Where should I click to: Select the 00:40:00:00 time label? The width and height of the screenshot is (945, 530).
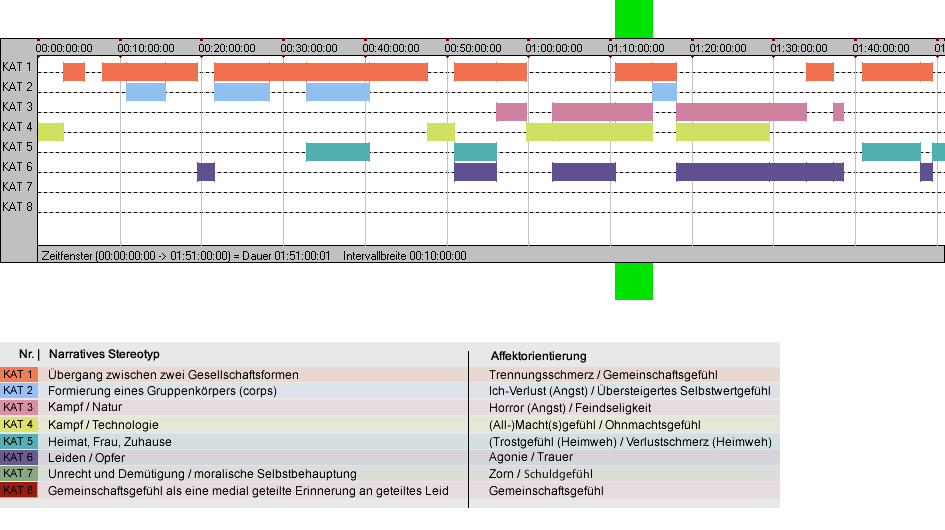391,48
